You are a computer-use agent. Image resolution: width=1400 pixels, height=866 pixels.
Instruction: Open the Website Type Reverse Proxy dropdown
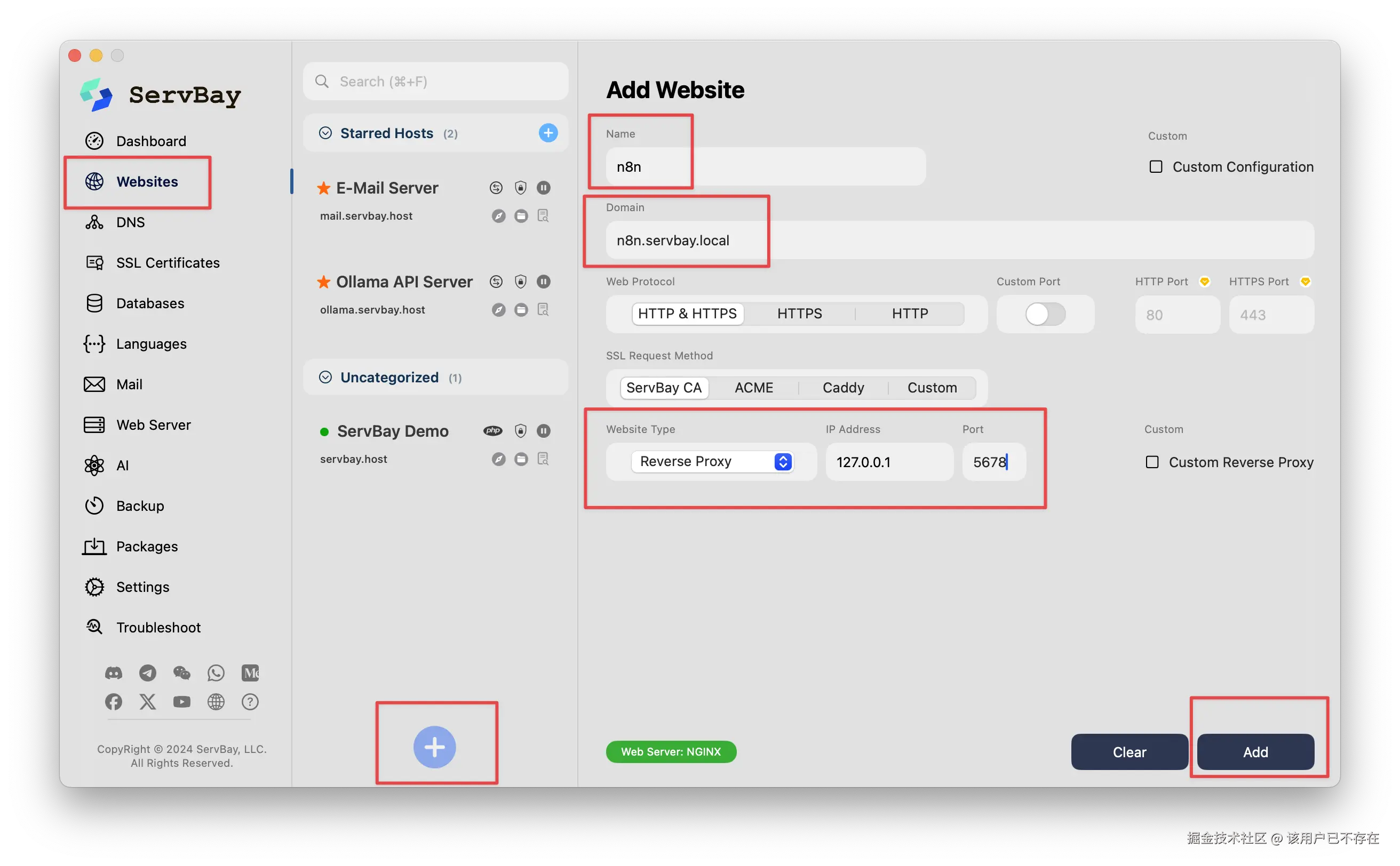point(712,462)
